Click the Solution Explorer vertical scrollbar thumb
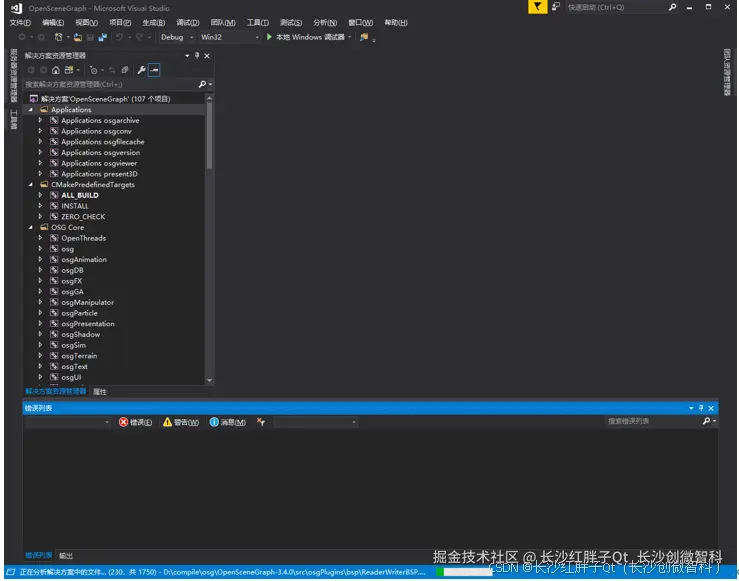The width and height of the screenshot is (739, 581). 209,135
